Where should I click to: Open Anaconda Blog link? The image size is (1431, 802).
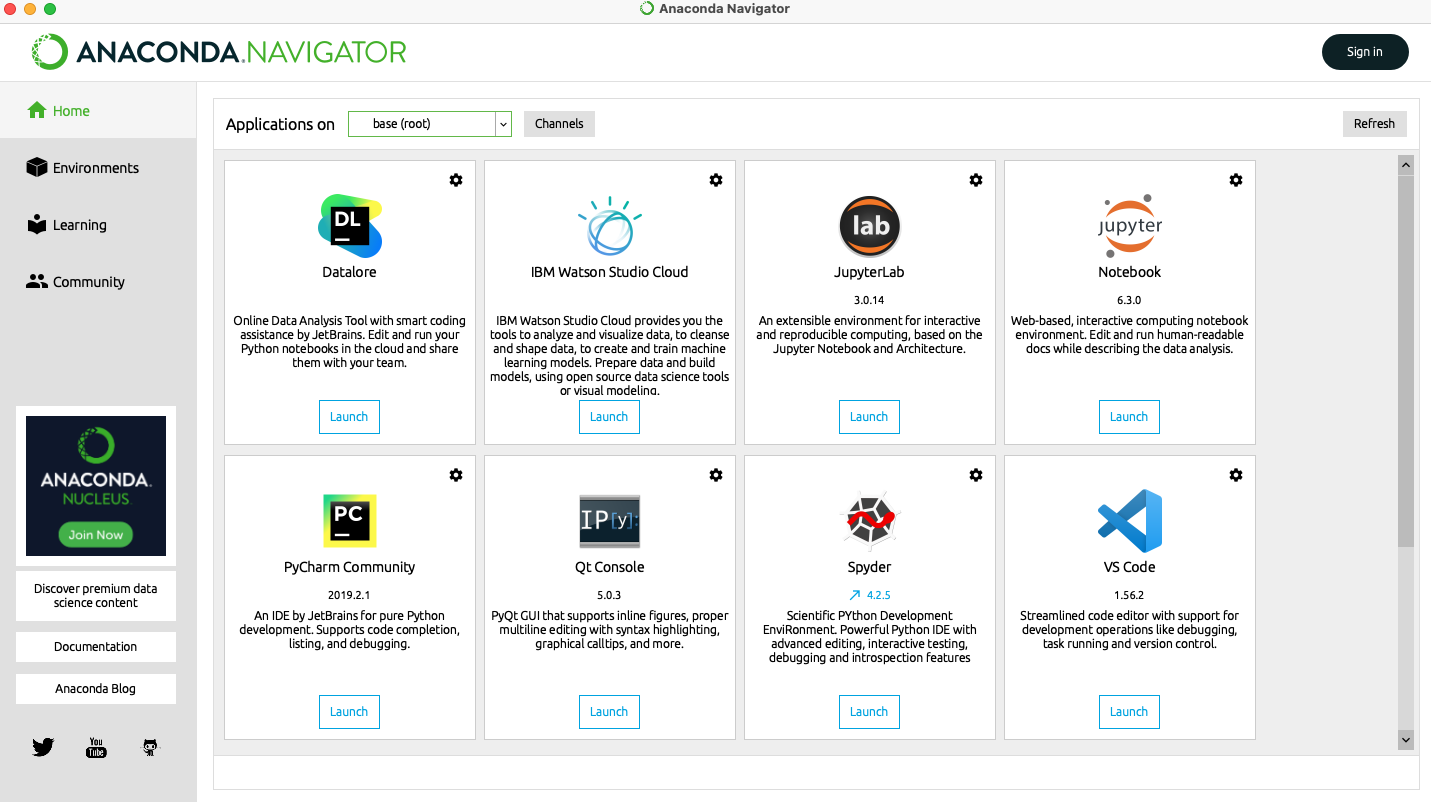[x=96, y=689]
